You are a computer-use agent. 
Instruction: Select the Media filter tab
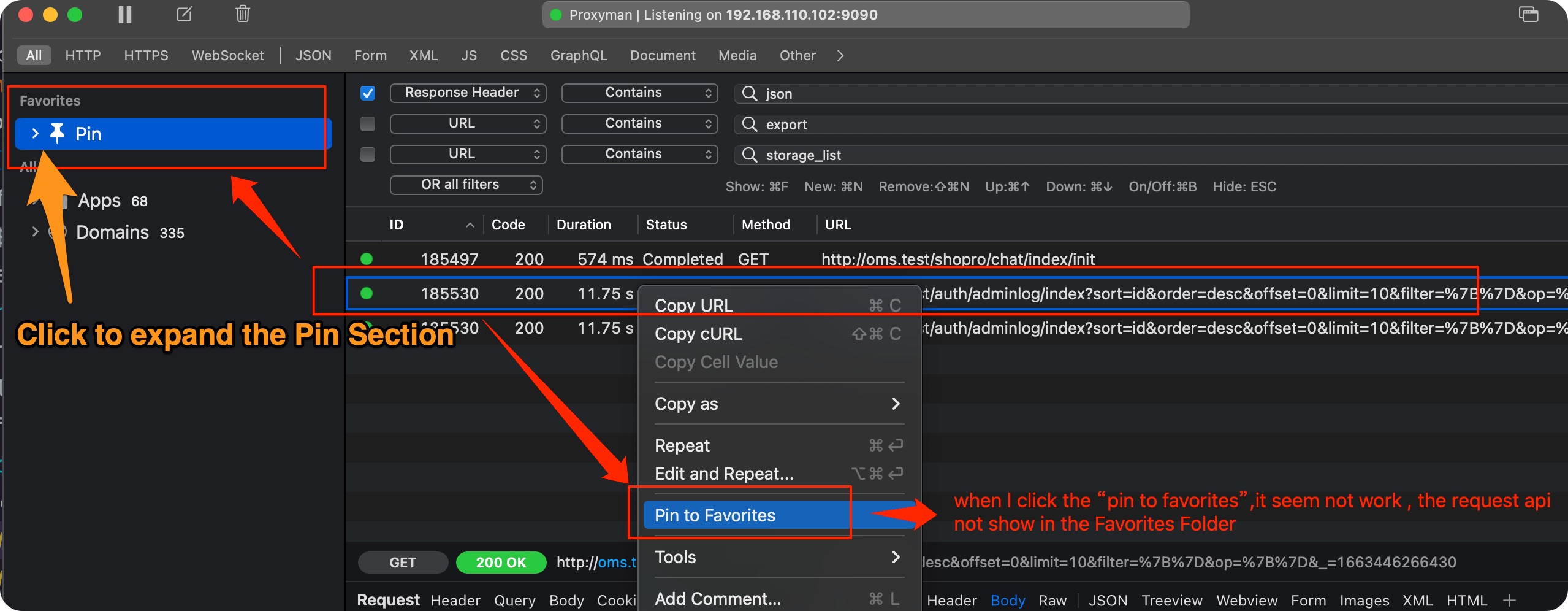[737, 56]
